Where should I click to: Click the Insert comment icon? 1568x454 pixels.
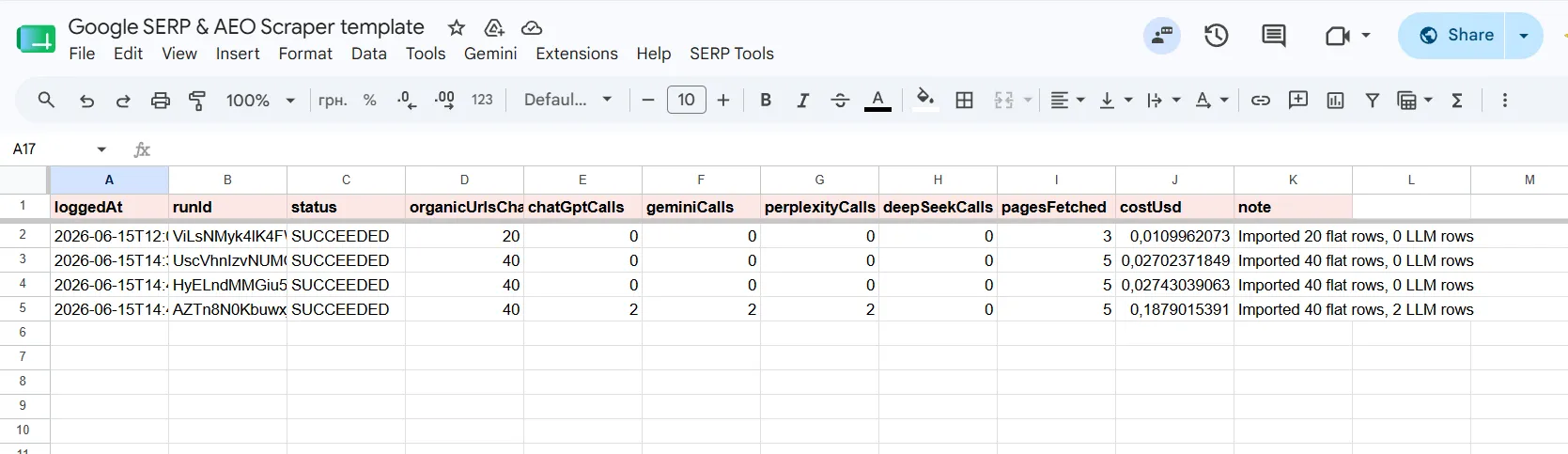1298,100
